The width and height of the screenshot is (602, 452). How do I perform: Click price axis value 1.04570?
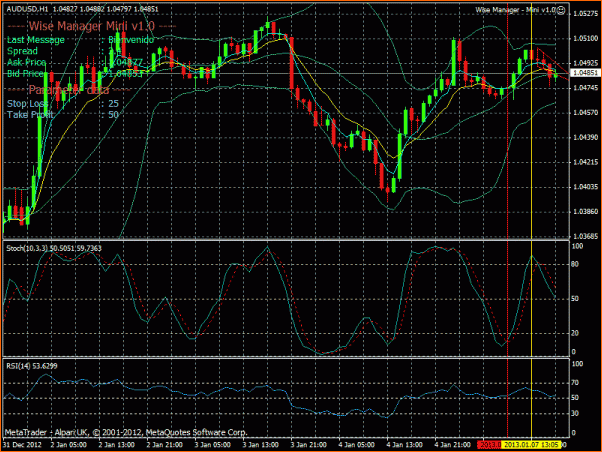tap(585, 113)
